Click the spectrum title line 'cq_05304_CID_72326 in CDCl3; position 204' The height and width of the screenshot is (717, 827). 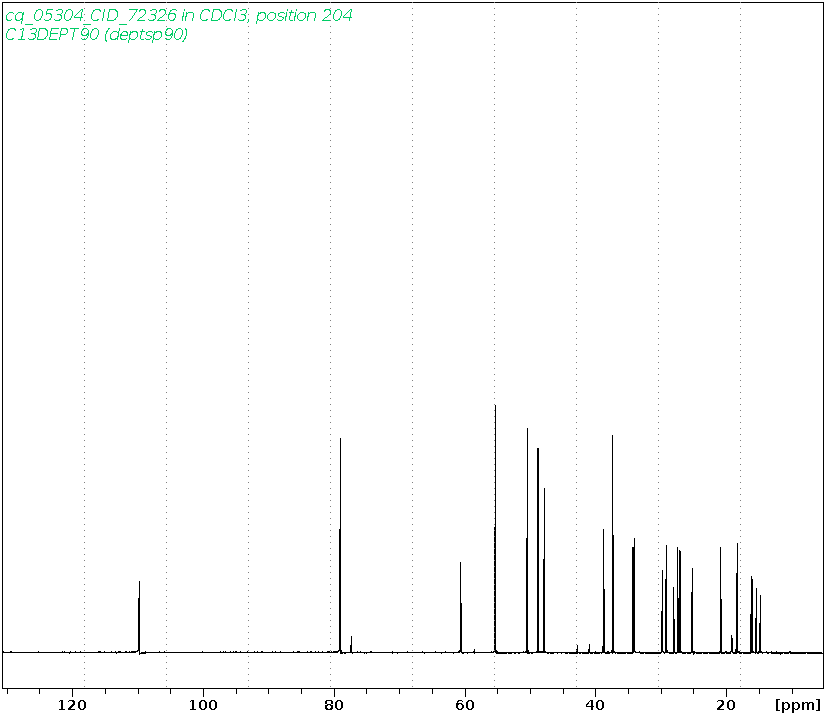click(179, 16)
